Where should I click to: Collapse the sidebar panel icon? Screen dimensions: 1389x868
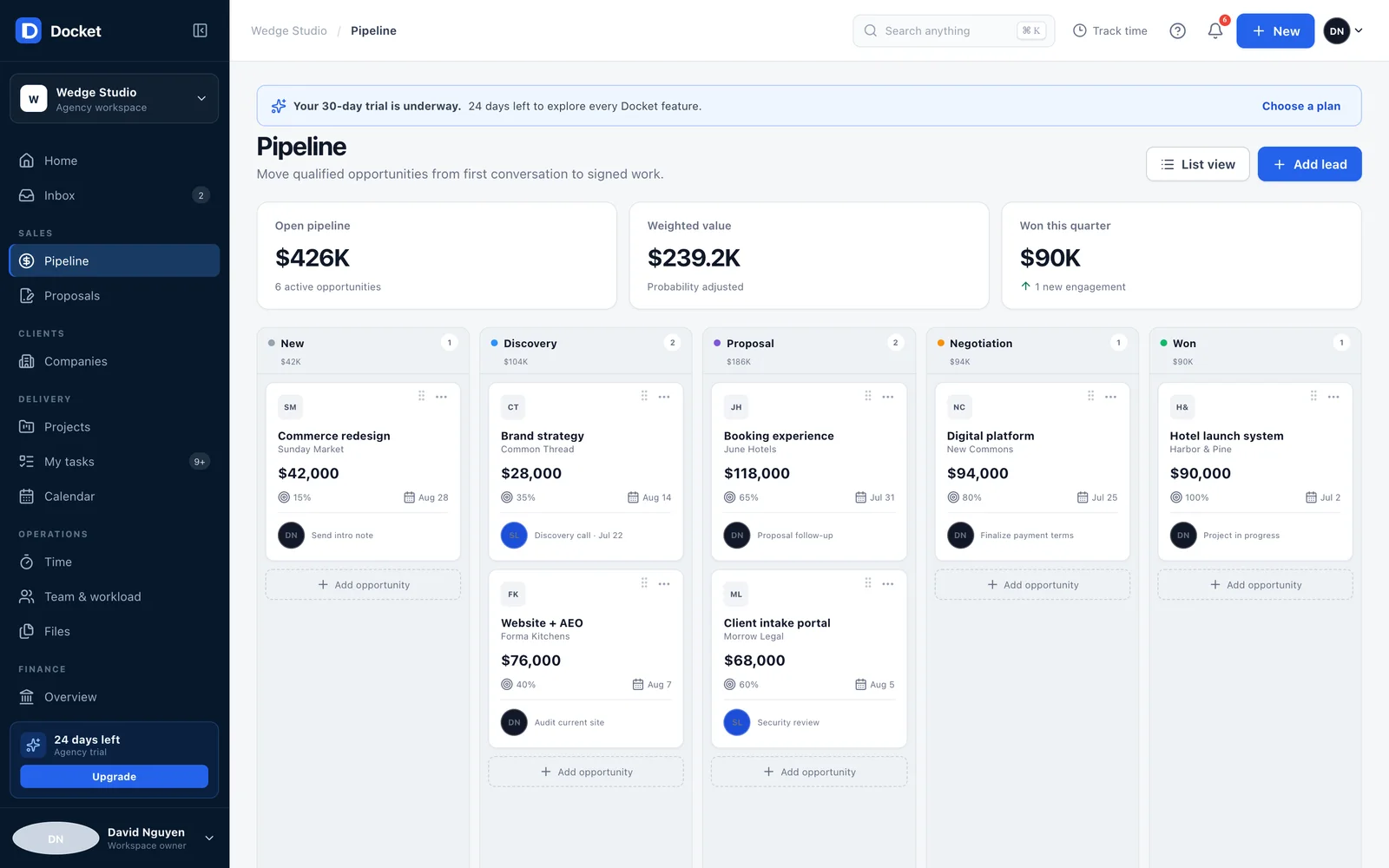(x=200, y=30)
